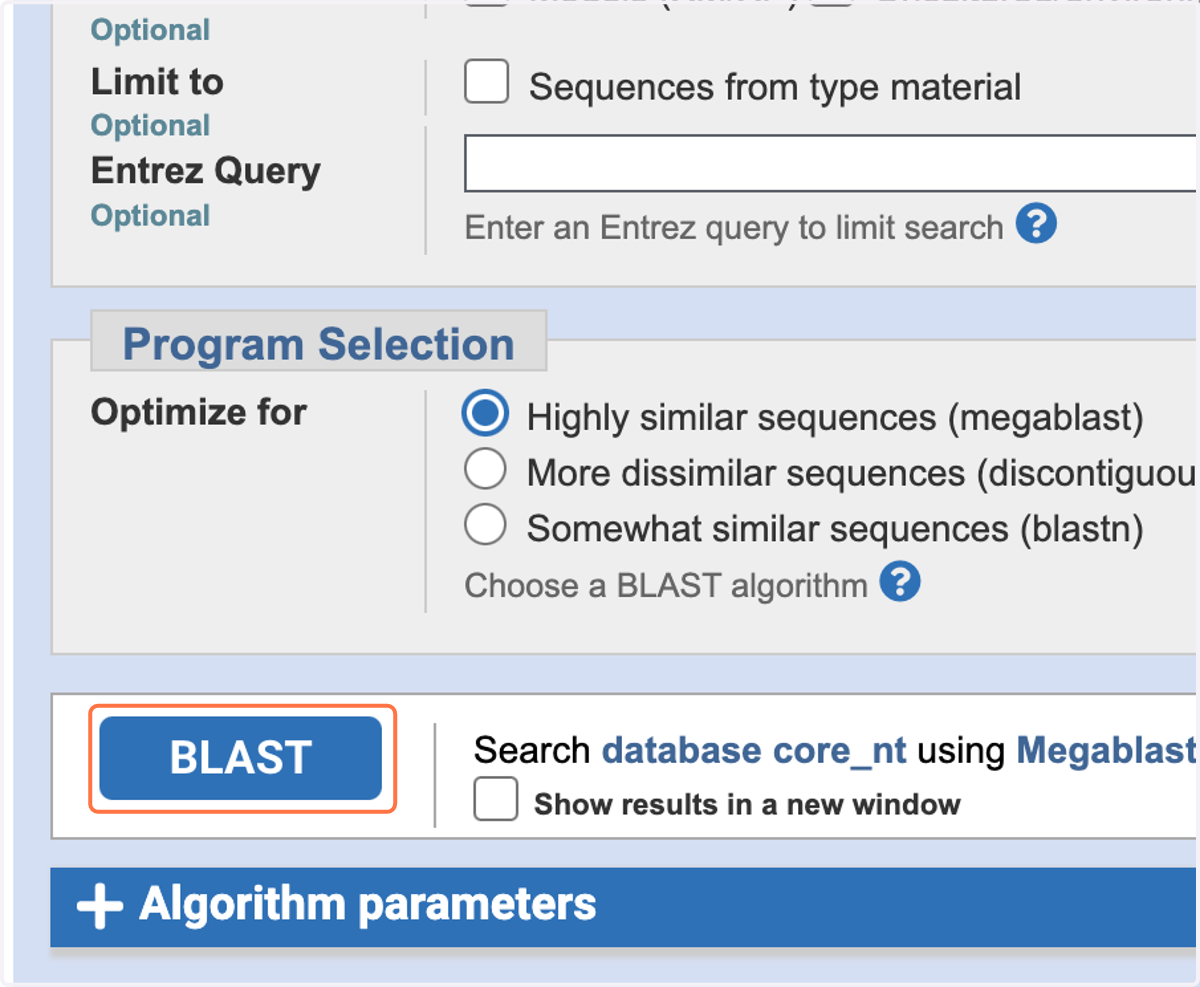The image size is (1200, 987).
Task: Pick Somewhat similar sequences (blastn) radio
Action: click(485, 525)
